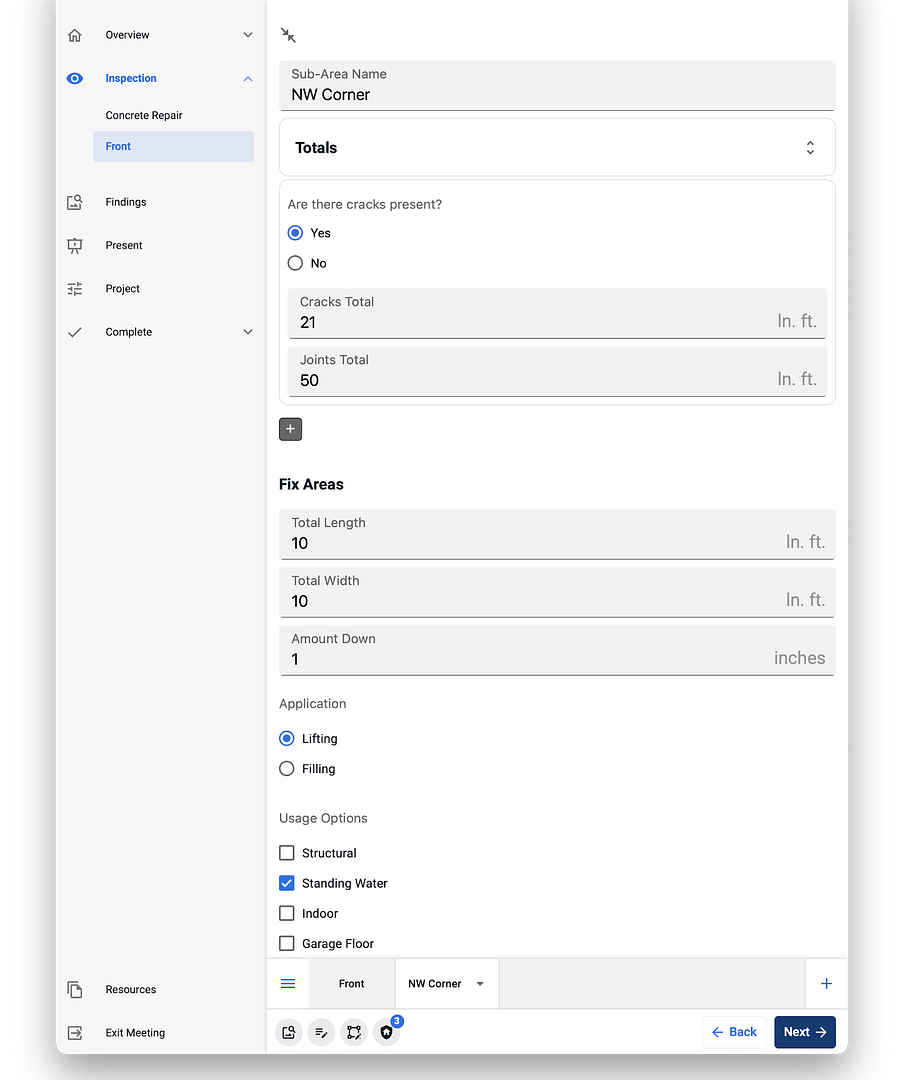Viewport: 904px width, 1080px height.
Task: Click the gray plus button below Joints Total
Action: [x=290, y=429]
